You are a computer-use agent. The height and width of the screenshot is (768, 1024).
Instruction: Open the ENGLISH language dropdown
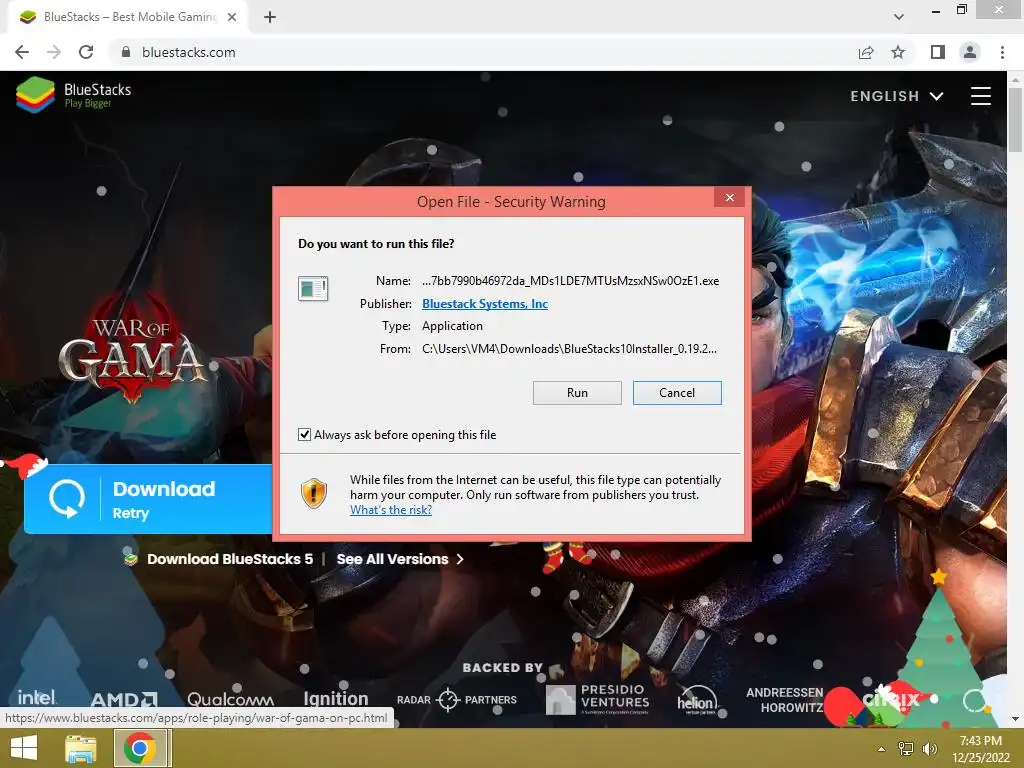point(897,96)
